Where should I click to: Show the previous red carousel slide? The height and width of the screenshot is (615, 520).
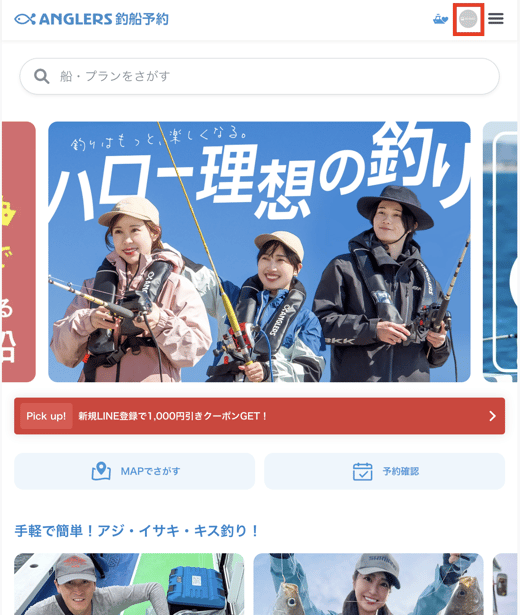(18, 251)
